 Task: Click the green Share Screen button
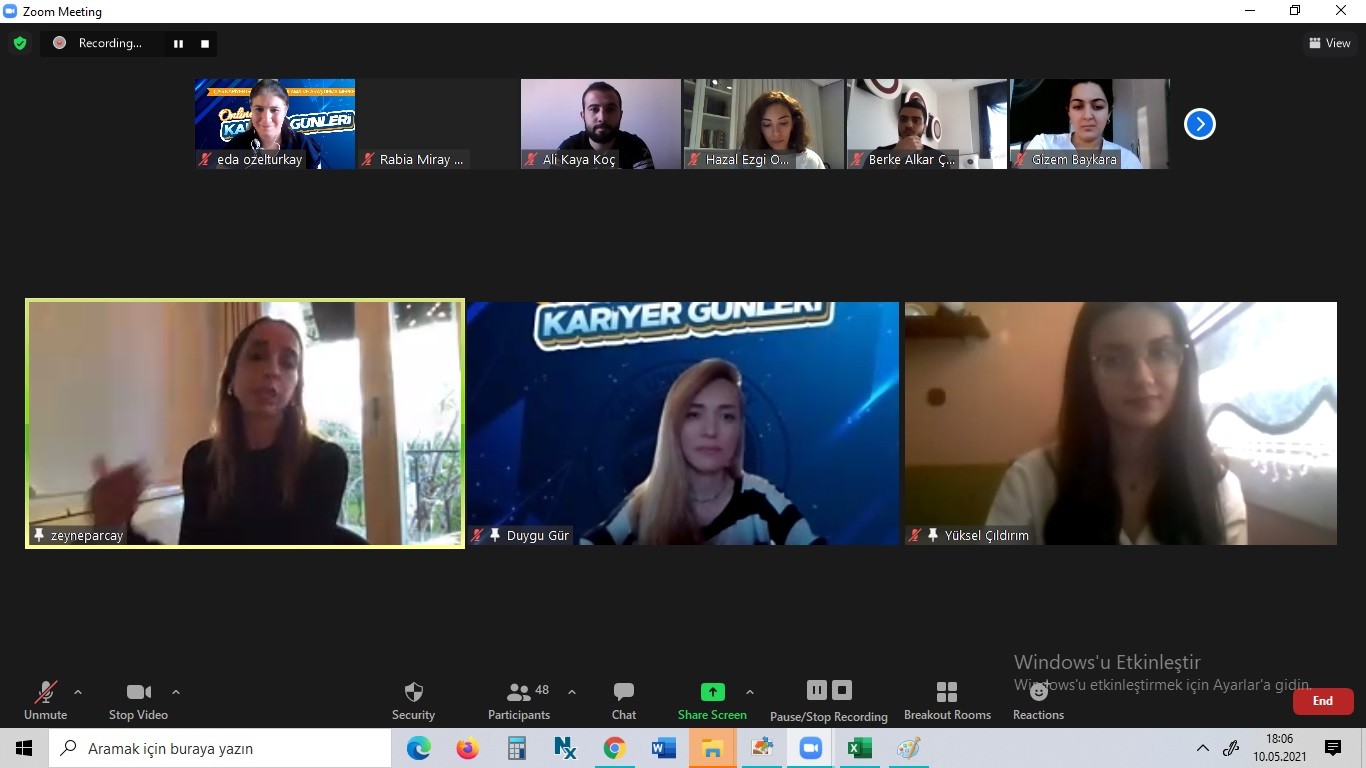pyautogui.click(x=712, y=700)
